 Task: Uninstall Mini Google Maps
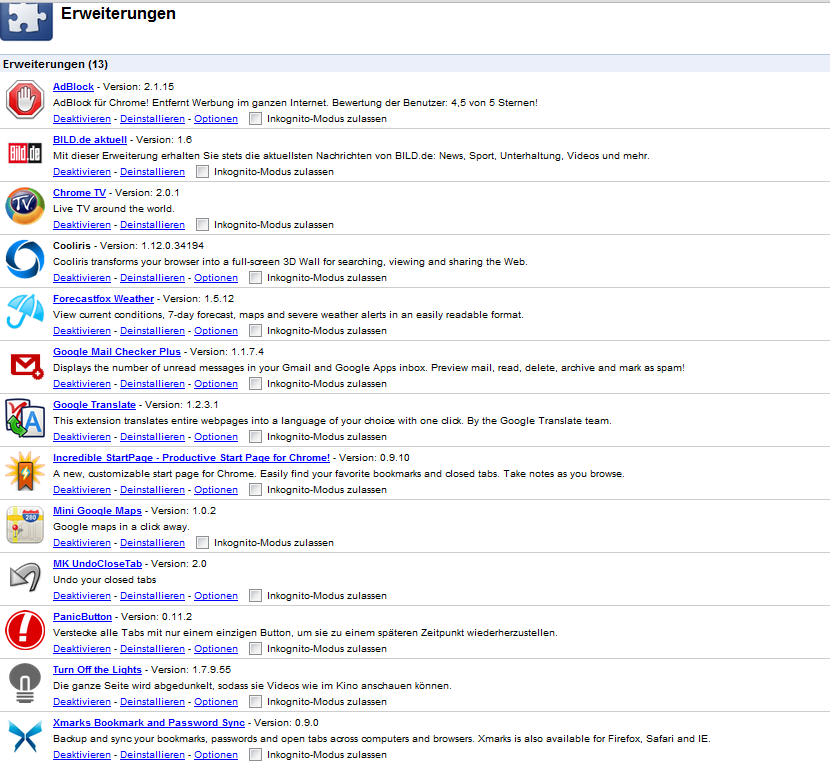coord(152,542)
